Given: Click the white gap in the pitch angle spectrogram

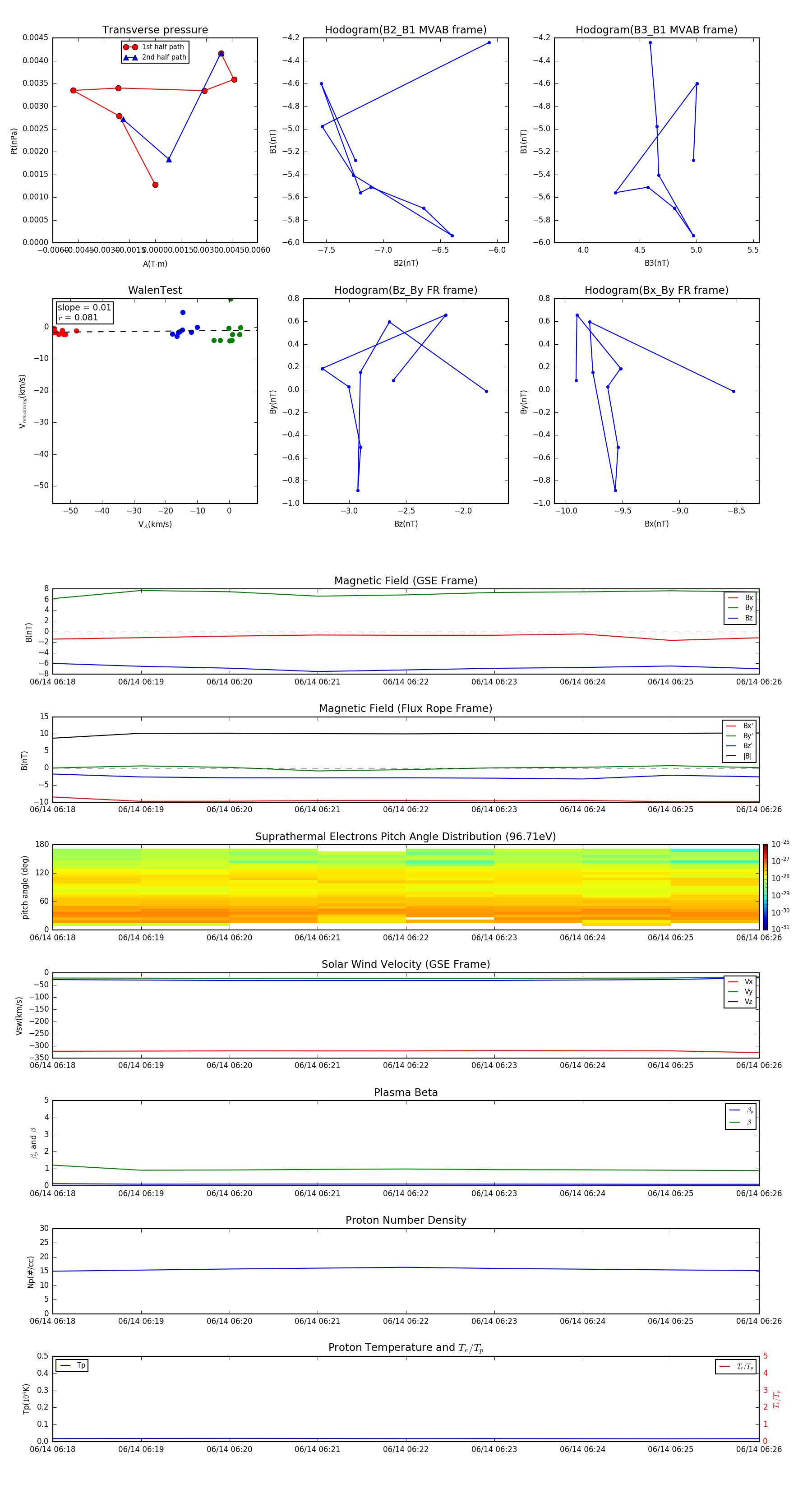Looking at the screenshot, I should [450, 918].
